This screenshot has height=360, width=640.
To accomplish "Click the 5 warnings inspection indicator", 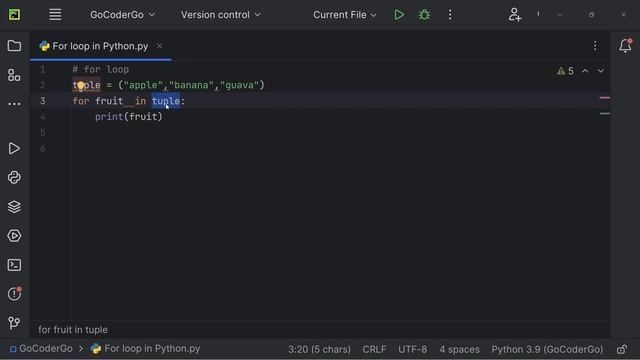I will click(x=565, y=71).
